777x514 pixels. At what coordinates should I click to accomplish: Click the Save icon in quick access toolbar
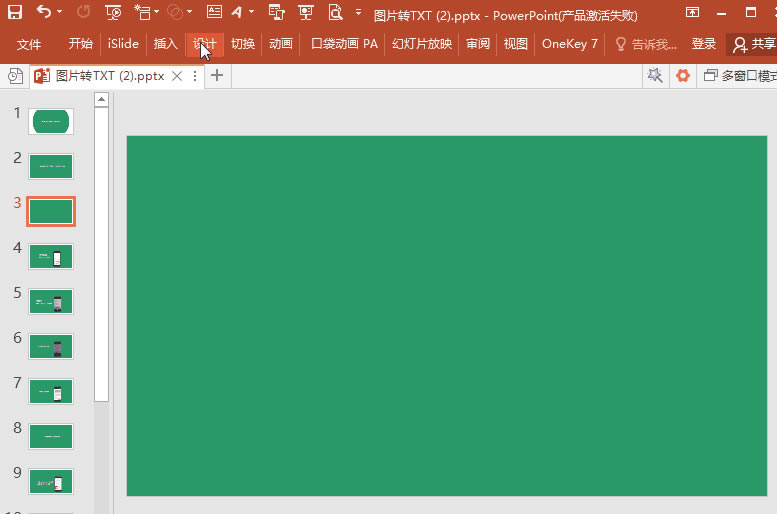[x=15, y=13]
